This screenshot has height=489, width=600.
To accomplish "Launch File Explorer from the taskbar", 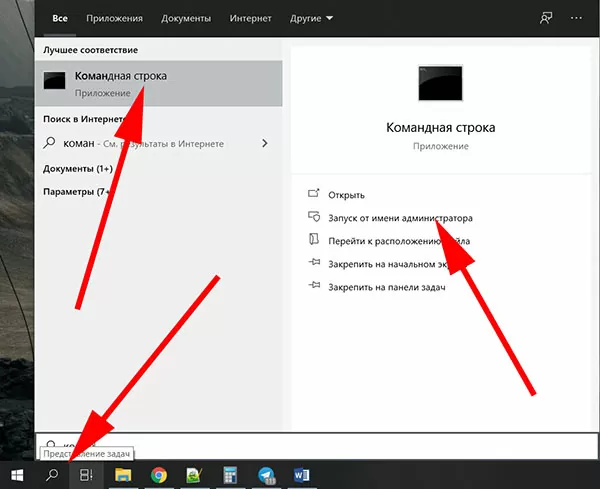I will click(123, 476).
